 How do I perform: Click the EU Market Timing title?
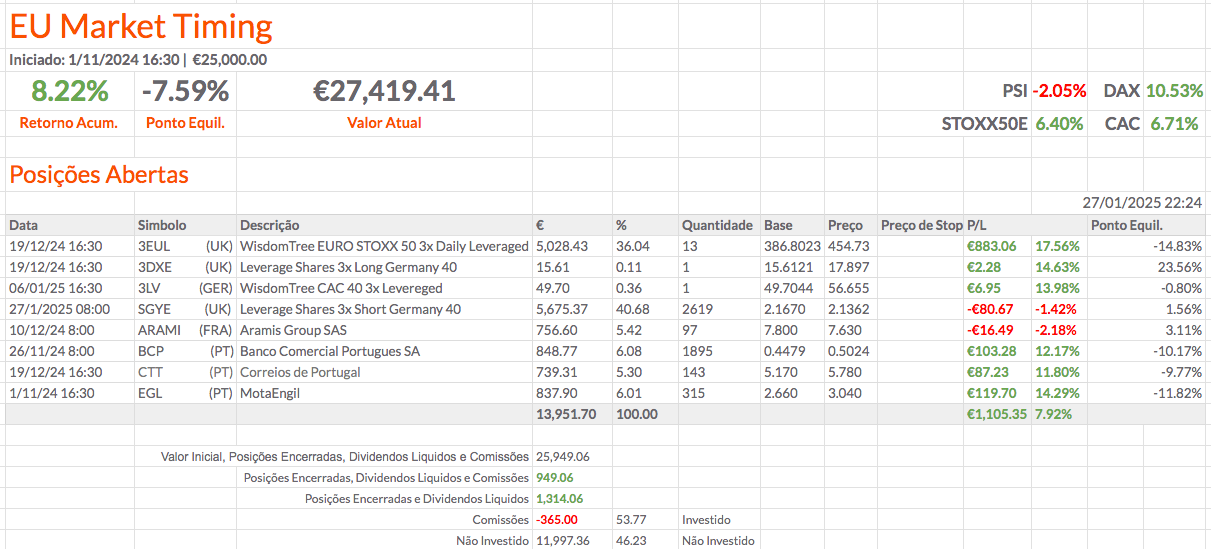141,27
